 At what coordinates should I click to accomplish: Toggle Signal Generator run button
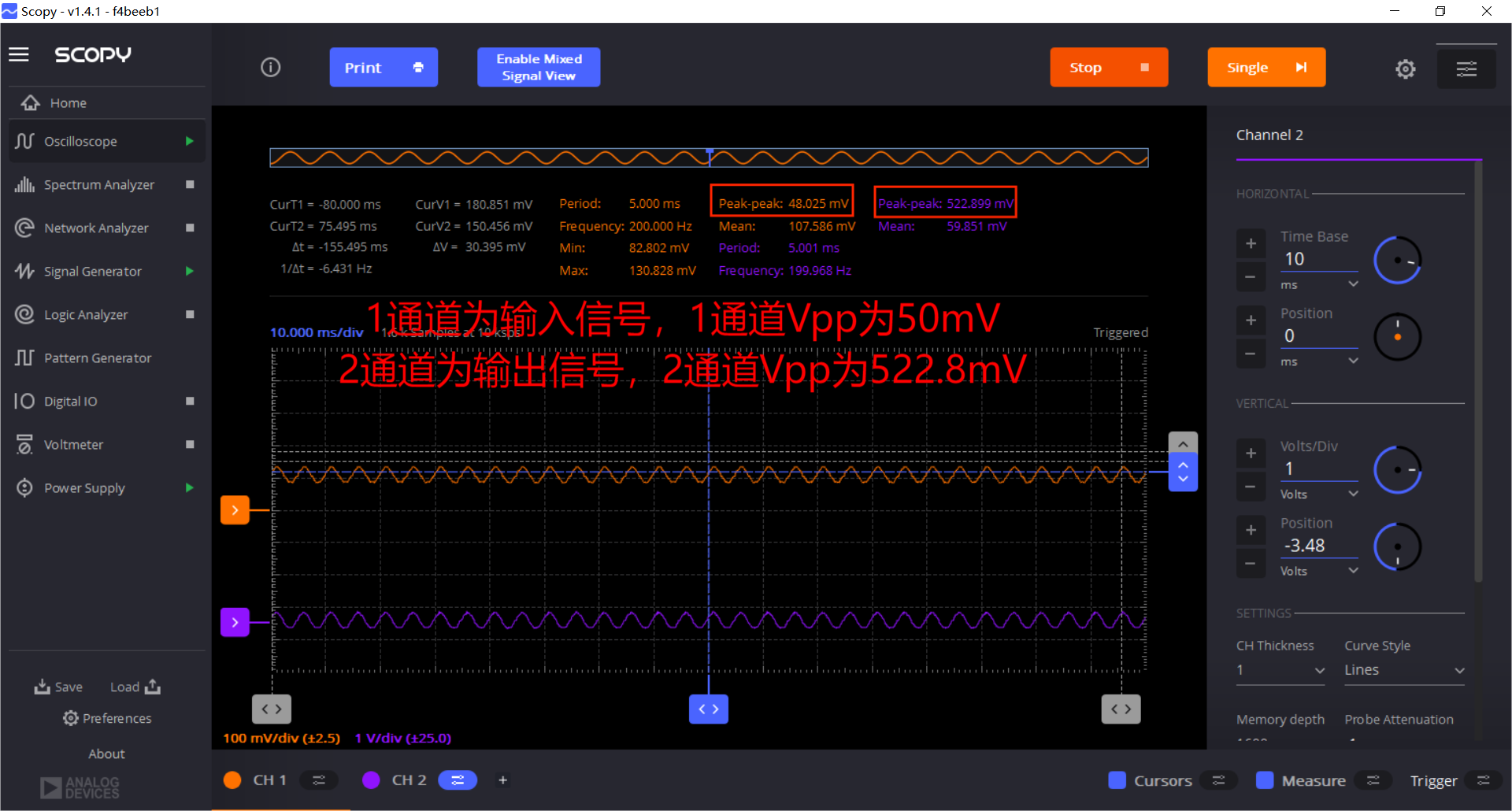pos(189,271)
